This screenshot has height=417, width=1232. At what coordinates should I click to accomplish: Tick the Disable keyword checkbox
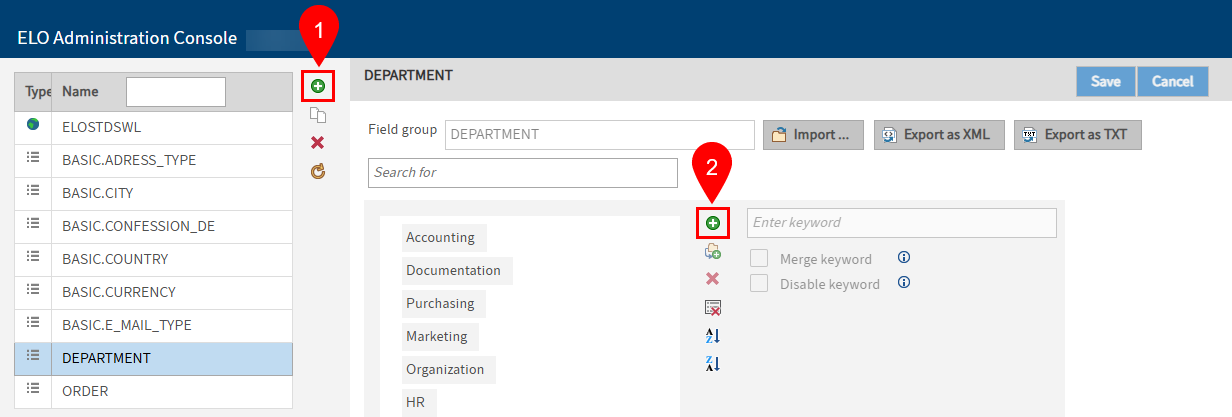click(x=759, y=283)
